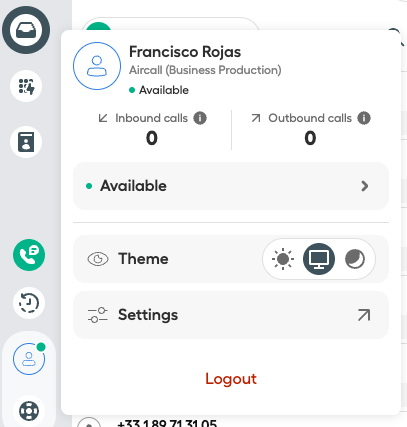The width and height of the screenshot is (407, 427).
Task: Click the red Logout link
Action: click(231, 379)
